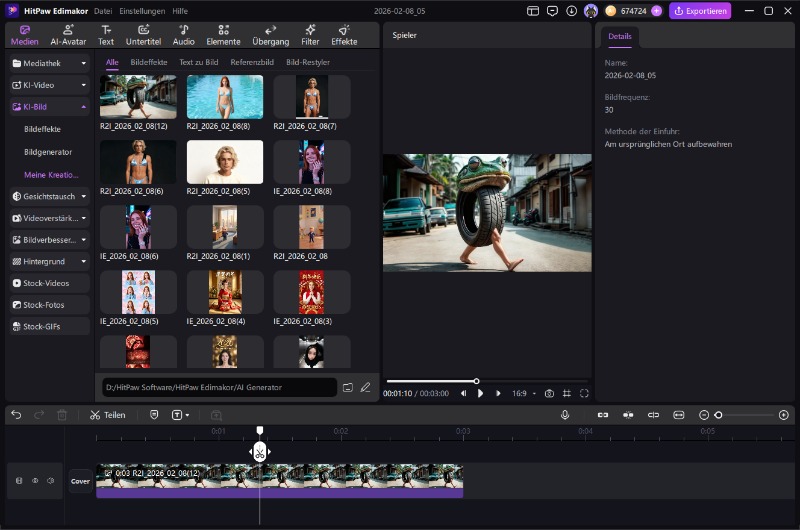Open the 16:9 aspect ratio dropdown

coord(524,394)
